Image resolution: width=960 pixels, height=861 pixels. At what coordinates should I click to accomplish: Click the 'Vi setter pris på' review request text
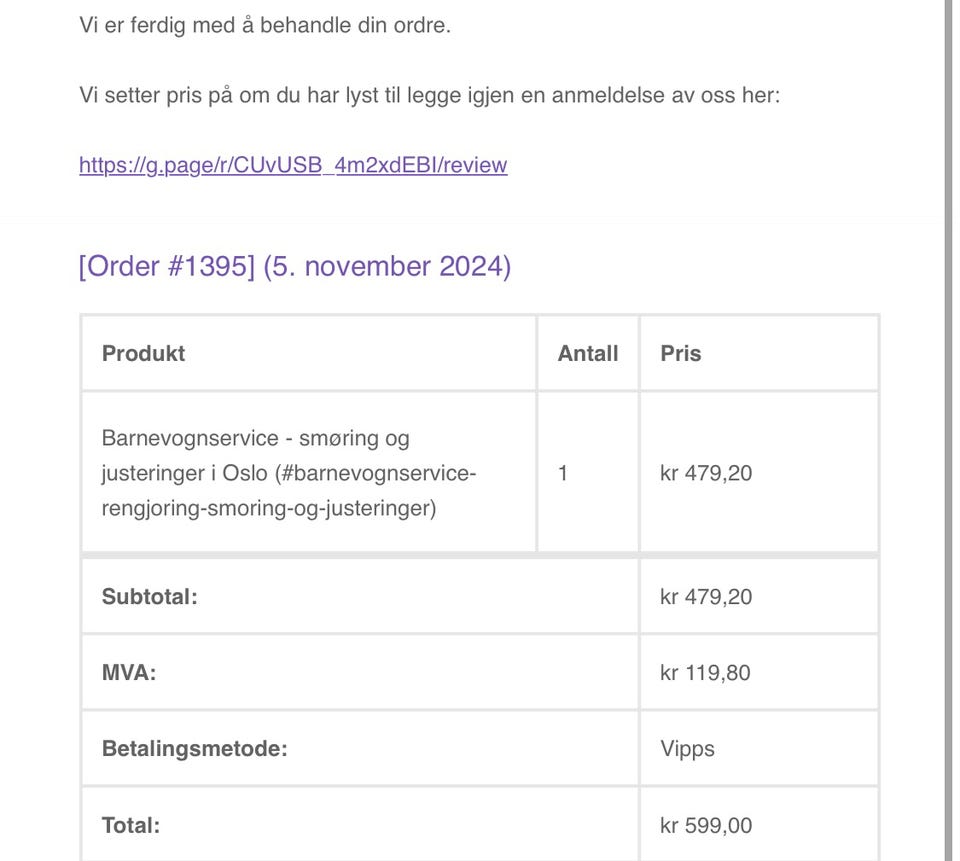tap(429, 96)
